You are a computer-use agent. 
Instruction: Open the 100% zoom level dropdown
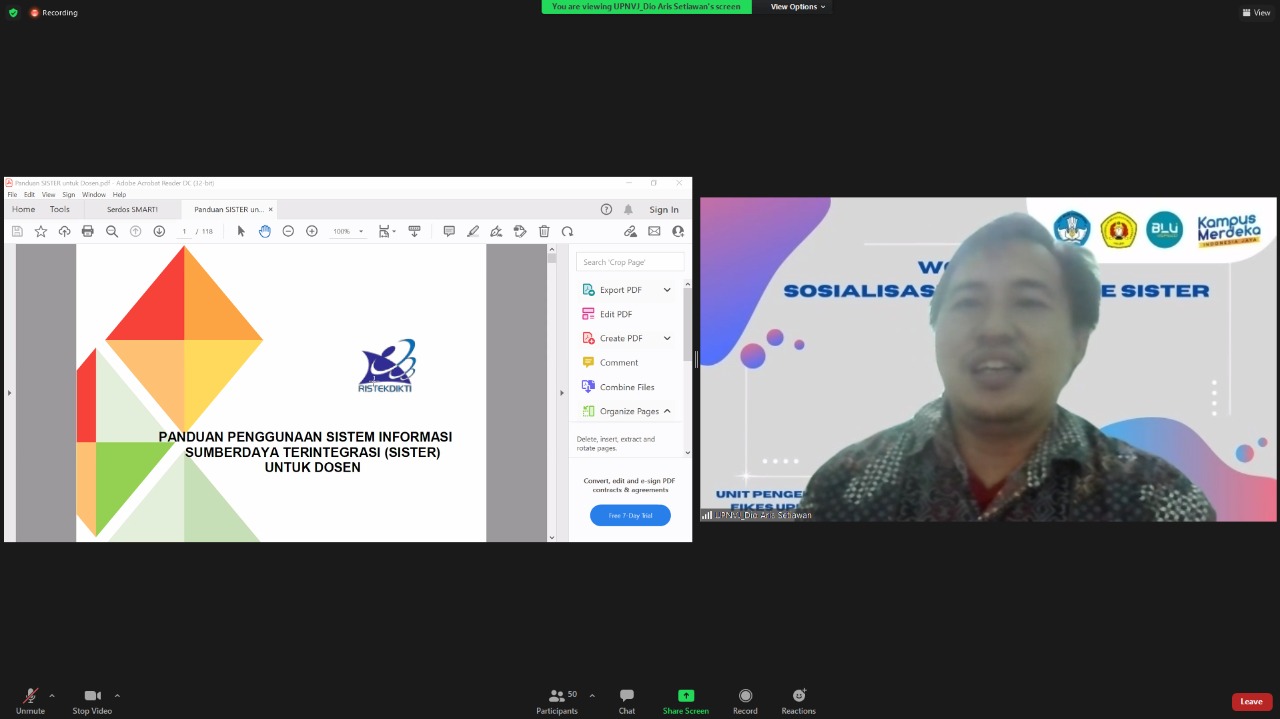[x=348, y=231]
